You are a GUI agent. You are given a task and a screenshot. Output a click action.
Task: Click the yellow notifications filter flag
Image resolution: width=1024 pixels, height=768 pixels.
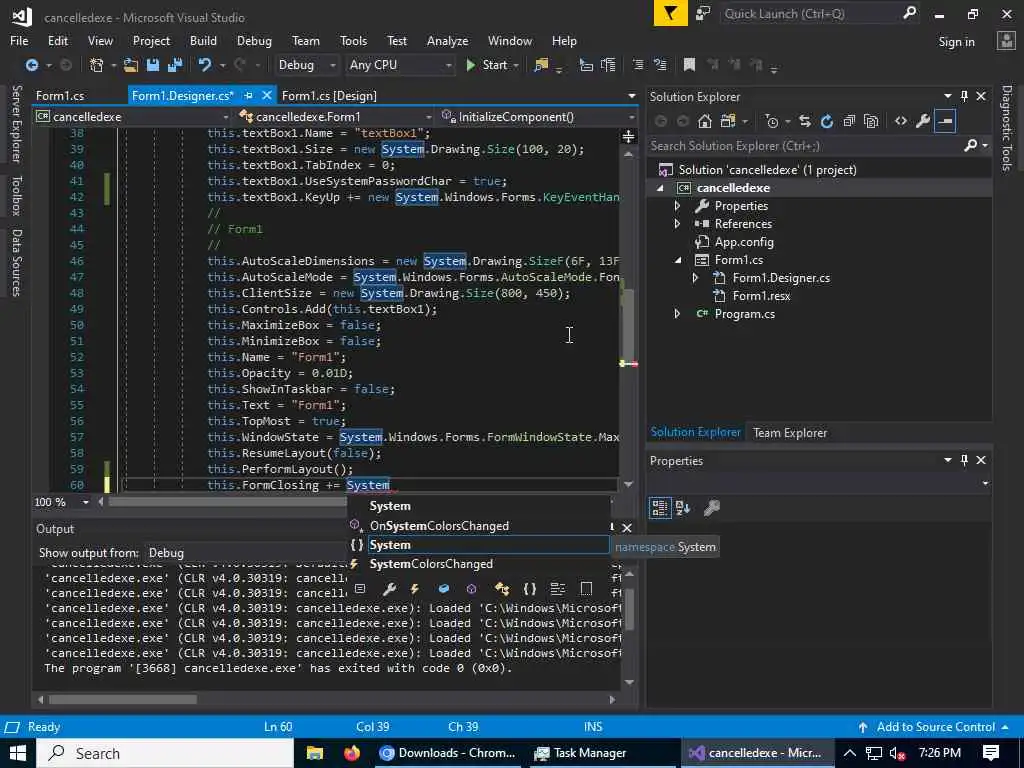coord(671,13)
